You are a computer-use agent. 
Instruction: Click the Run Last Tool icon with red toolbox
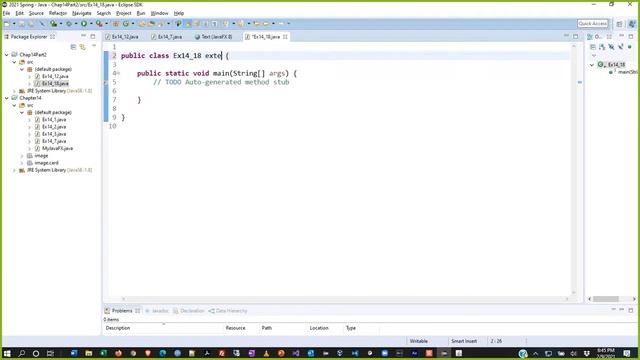coord(99,24)
